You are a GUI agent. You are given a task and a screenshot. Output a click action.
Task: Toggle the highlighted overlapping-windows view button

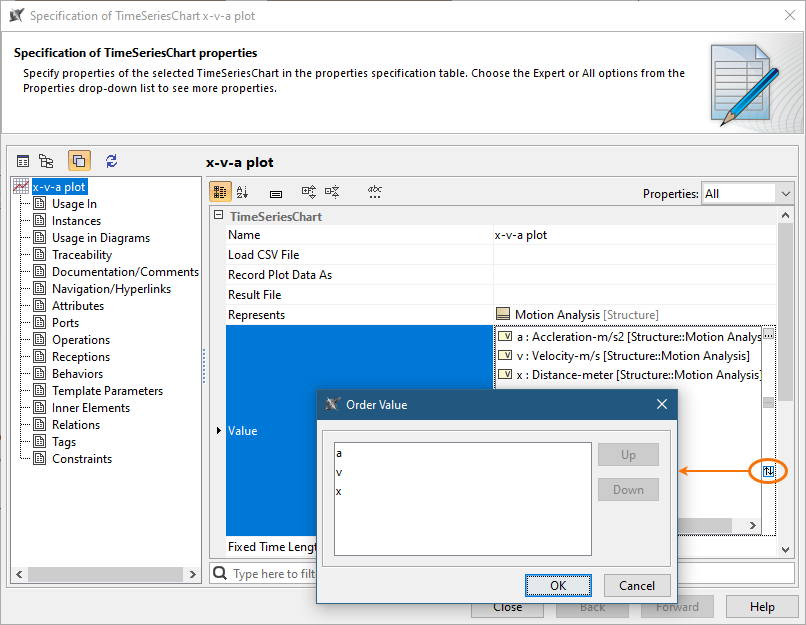(x=79, y=161)
